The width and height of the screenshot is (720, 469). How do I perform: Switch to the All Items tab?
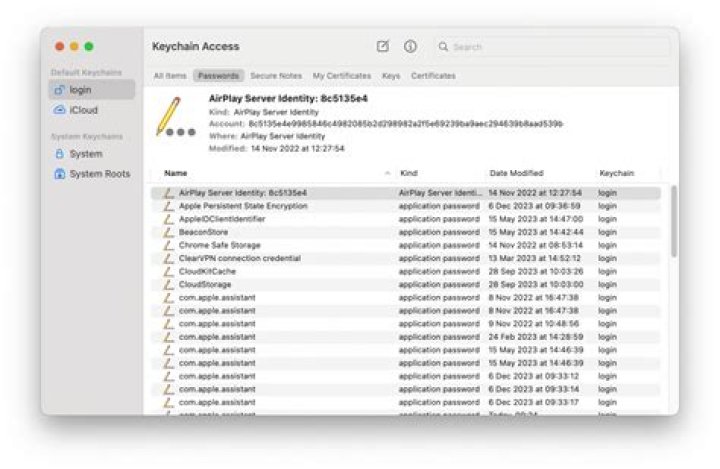coord(170,76)
